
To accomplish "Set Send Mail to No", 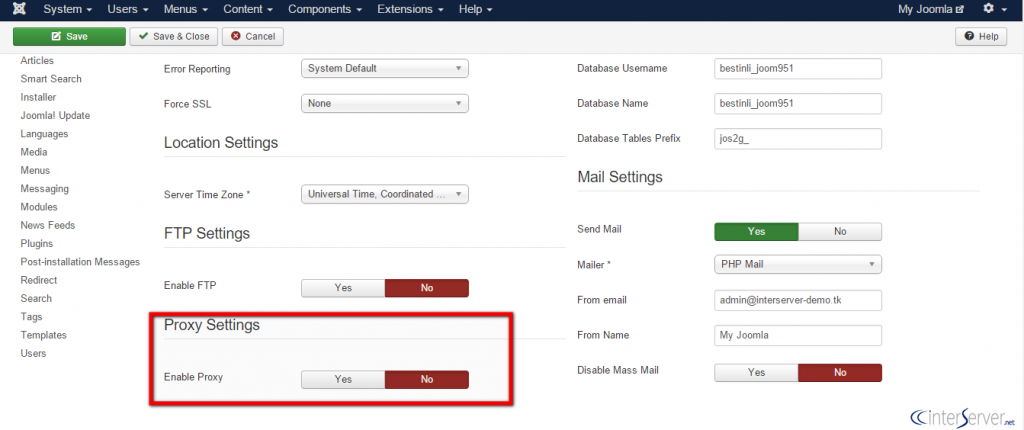I will (x=840, y=231).
